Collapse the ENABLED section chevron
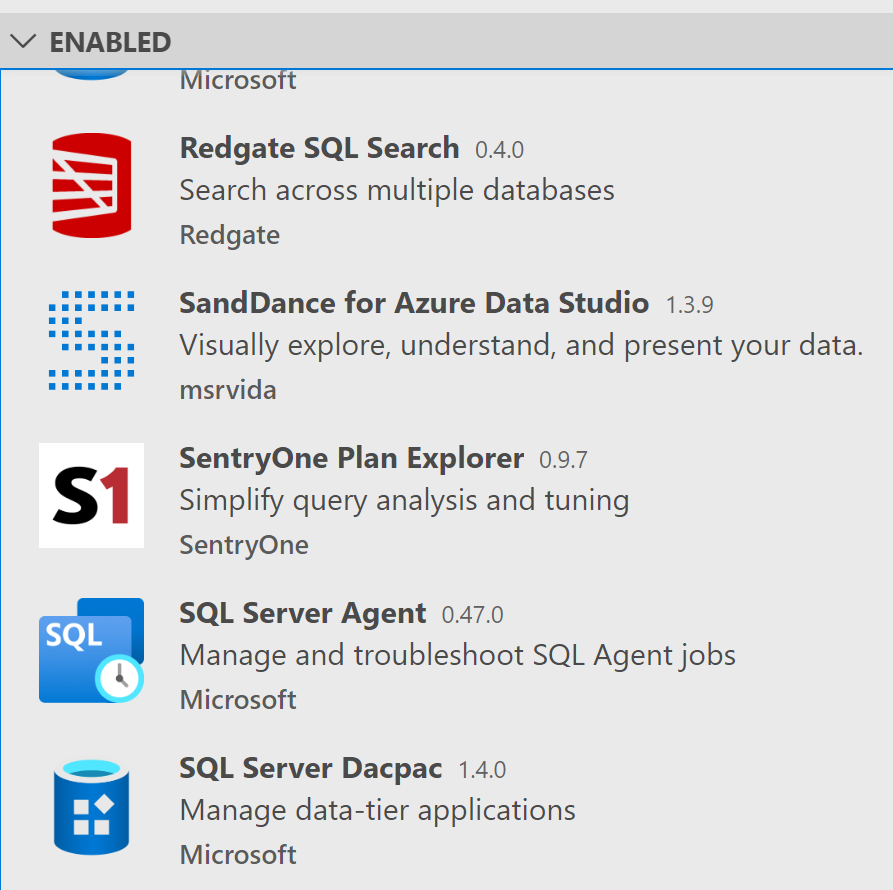This screenshot has width=893, height=890. coord(23,42)
